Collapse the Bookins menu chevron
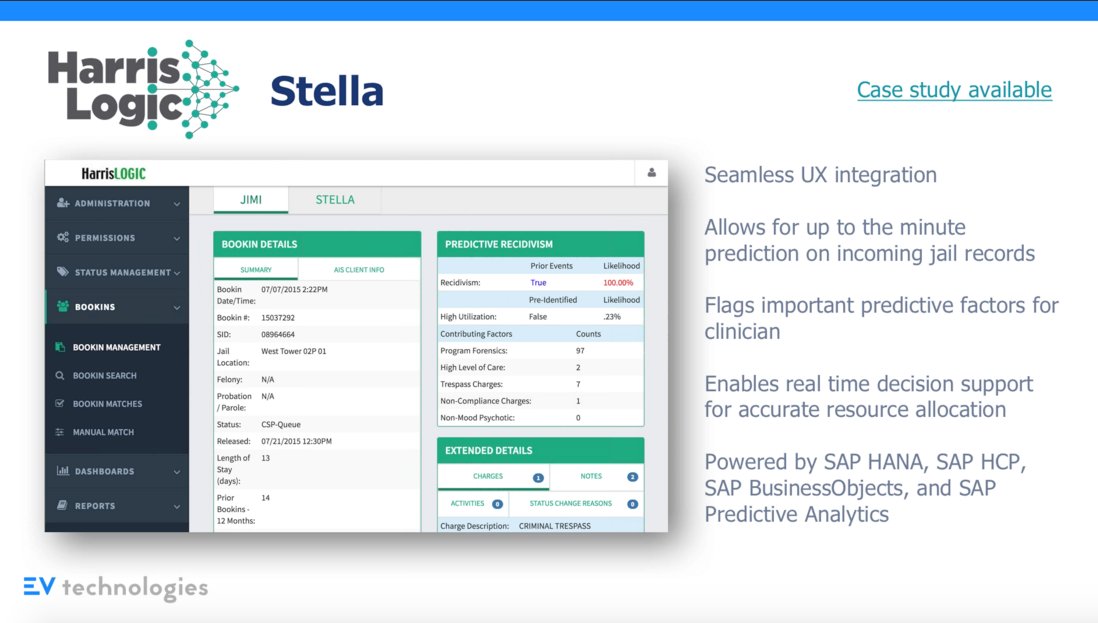The height and width of the screenshot is (623, 1098). point(176,307)
